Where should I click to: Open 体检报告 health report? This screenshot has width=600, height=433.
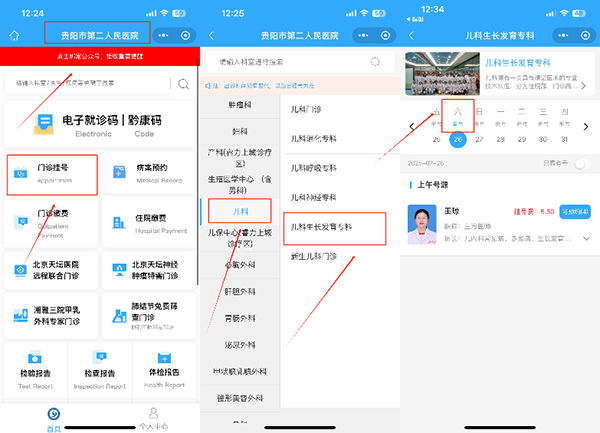(x=164, y=370)
